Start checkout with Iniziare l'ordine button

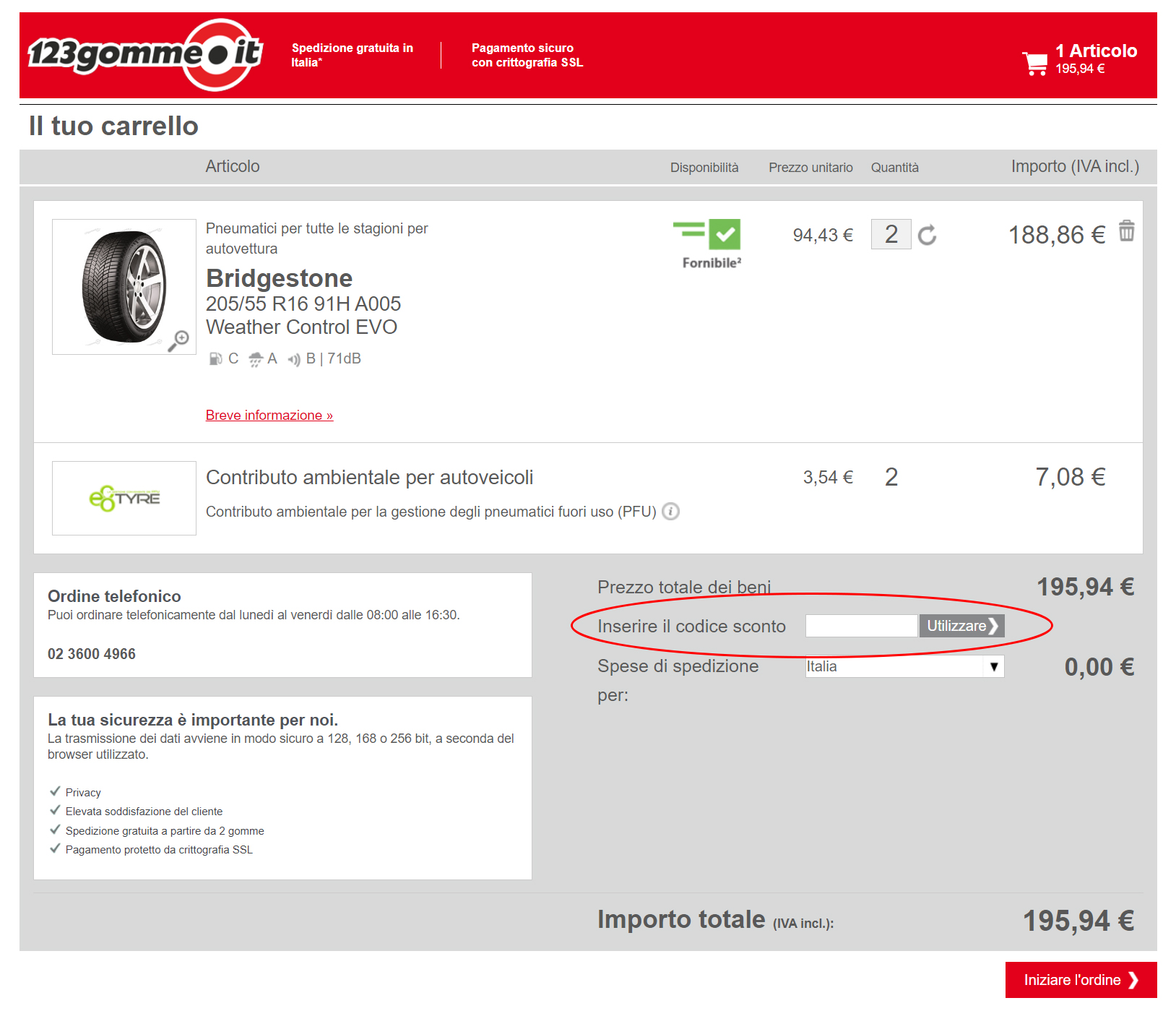pos(1081,980)
